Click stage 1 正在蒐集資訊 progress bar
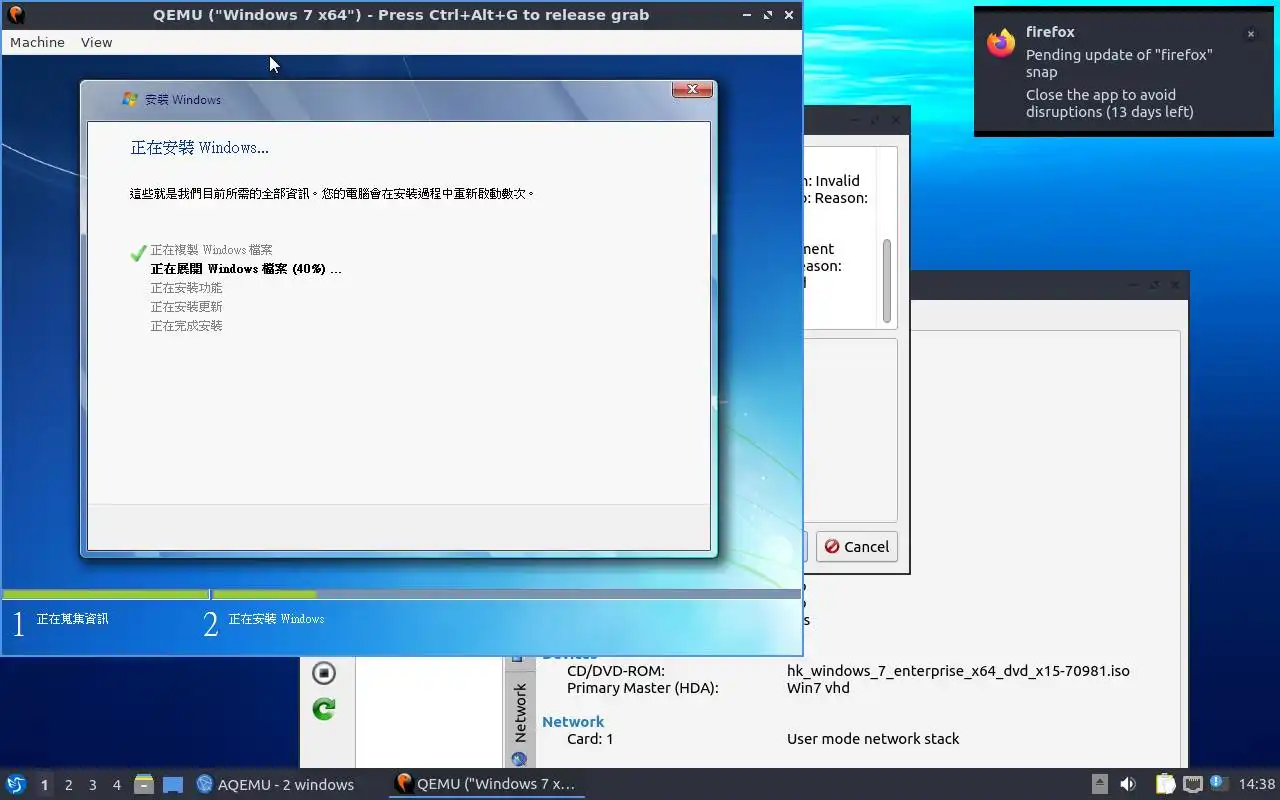The width and height of the screenshot is (1280, 800). coord(105,595)
